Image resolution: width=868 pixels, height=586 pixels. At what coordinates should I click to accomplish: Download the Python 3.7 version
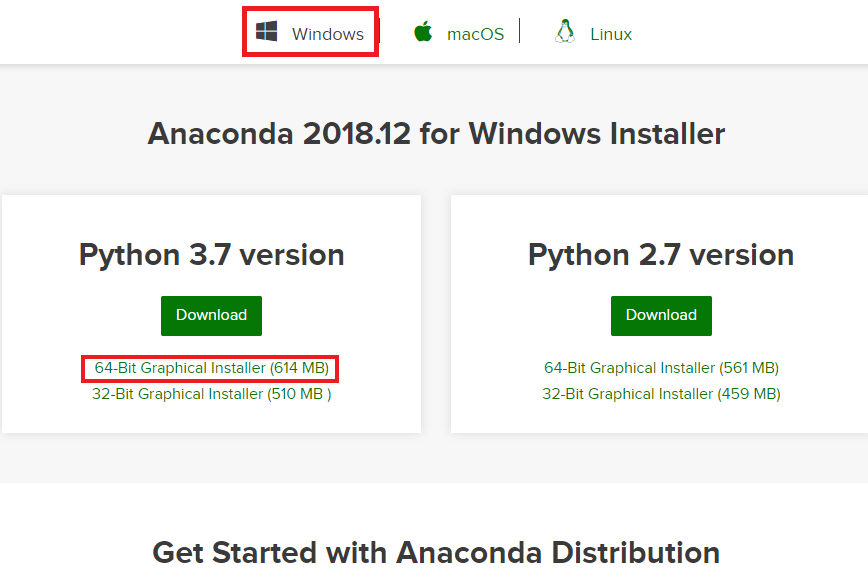(x=211, y=316)
